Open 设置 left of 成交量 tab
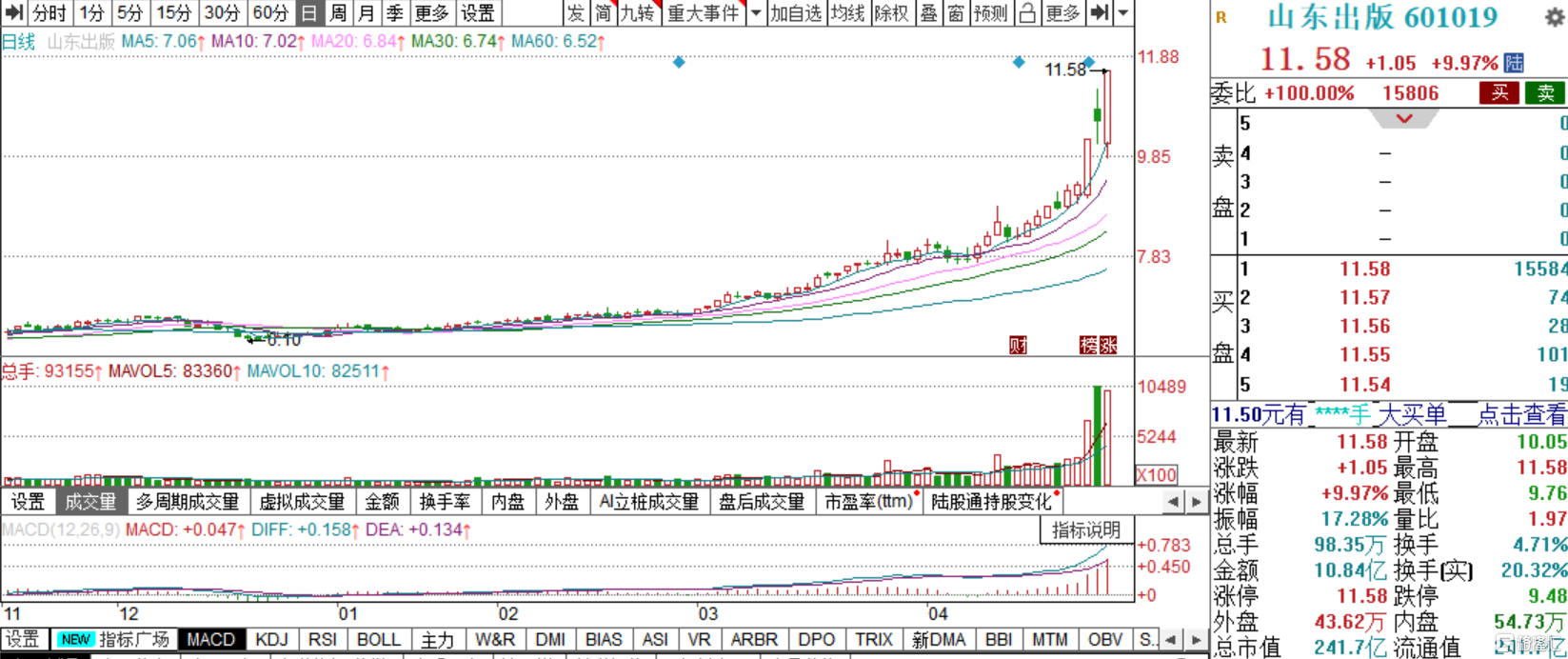 coord(28,501)
